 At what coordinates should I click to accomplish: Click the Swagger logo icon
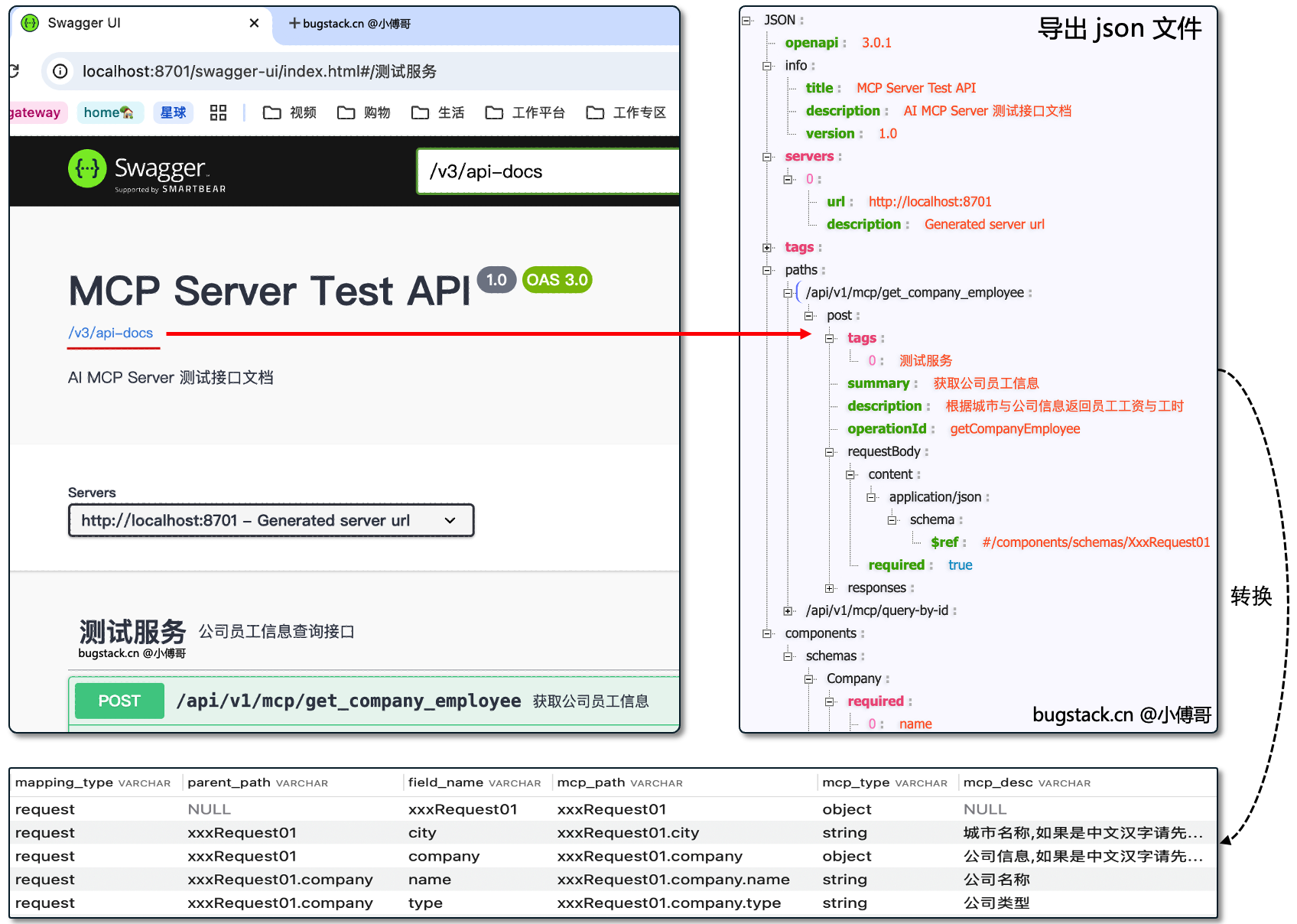click(87, 169)
